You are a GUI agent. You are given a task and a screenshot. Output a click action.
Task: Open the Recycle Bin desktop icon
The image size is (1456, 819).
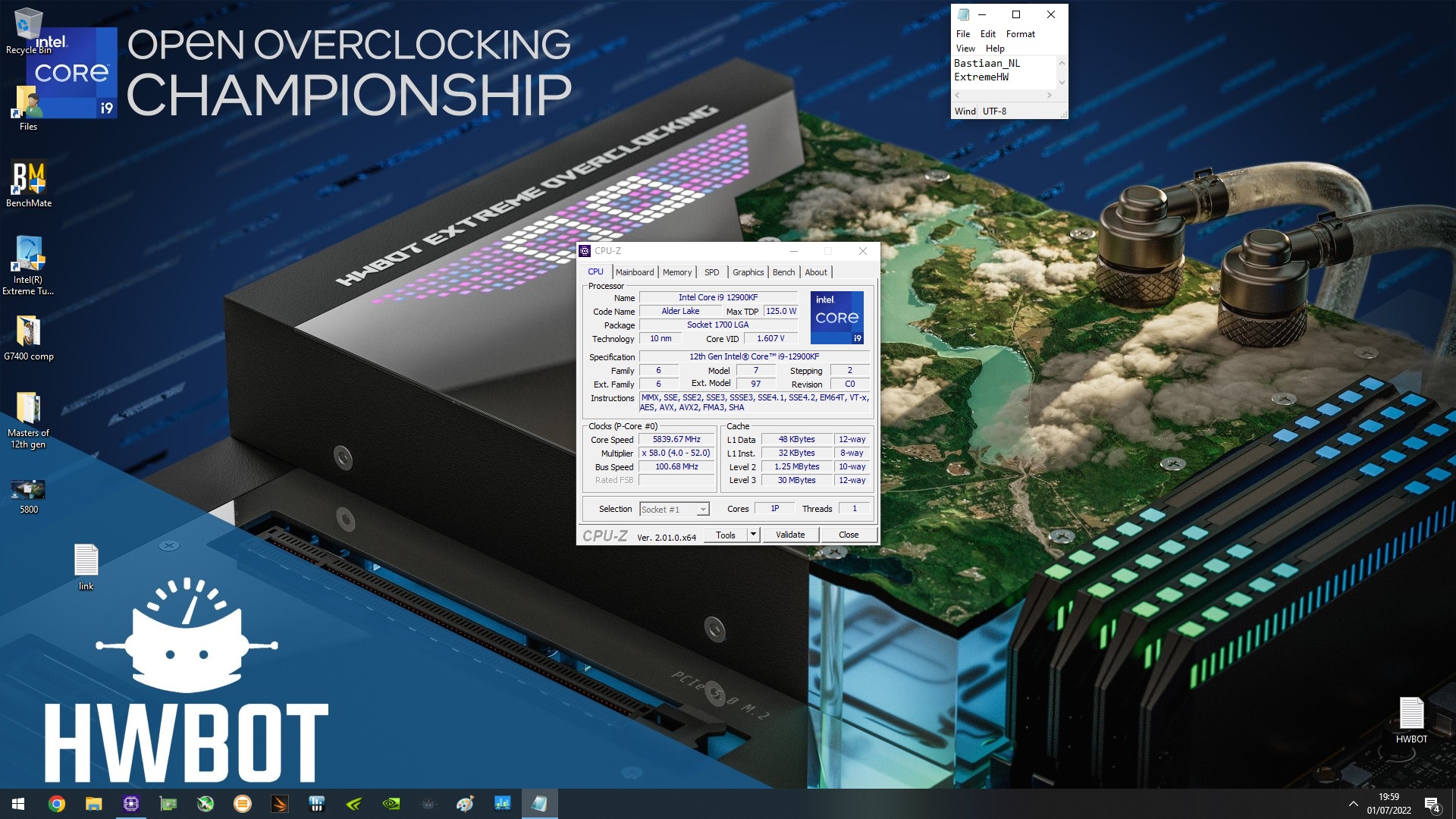pos(28,30)
